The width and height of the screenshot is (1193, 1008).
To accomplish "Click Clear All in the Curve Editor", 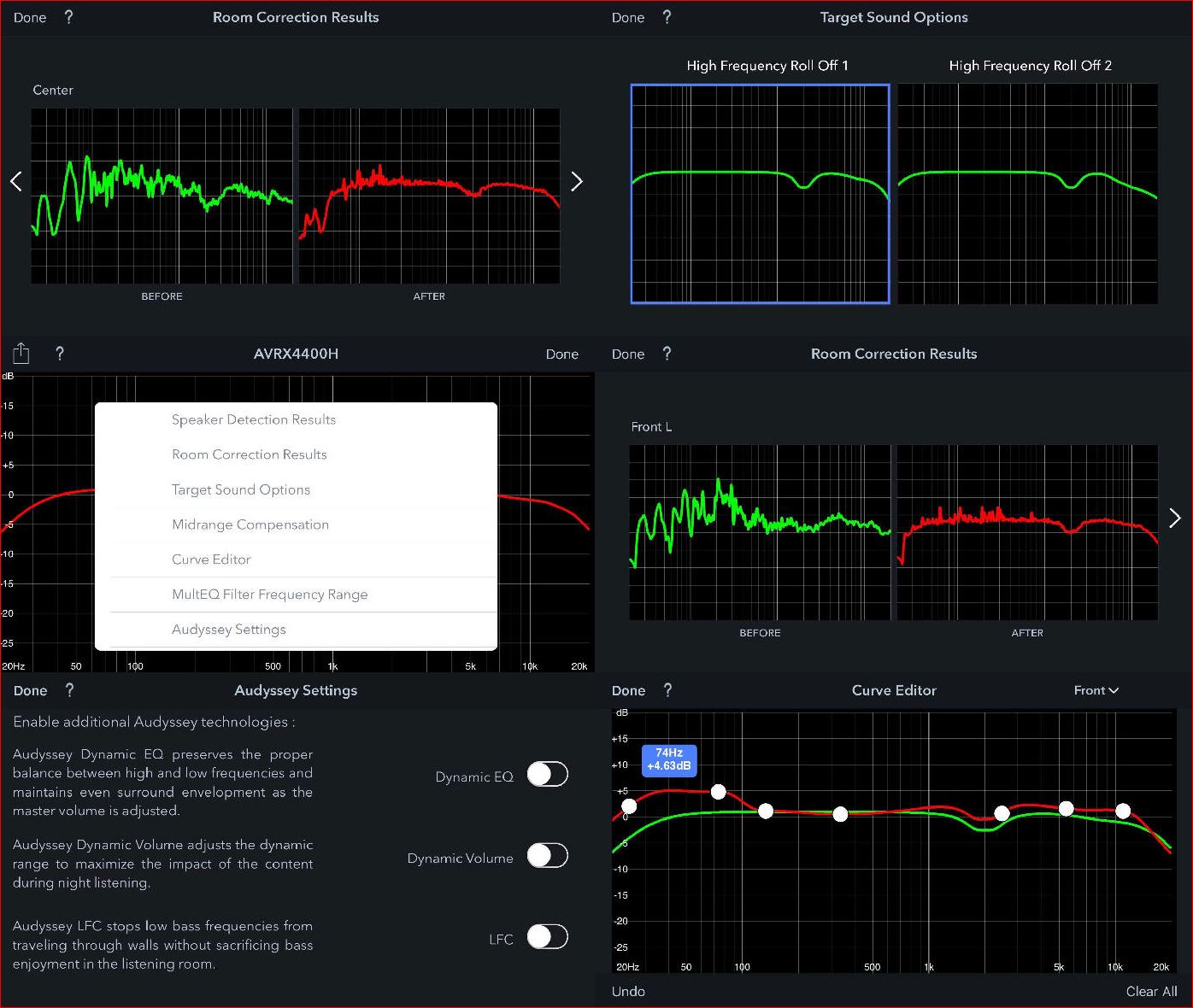I will click(1151, 991).
